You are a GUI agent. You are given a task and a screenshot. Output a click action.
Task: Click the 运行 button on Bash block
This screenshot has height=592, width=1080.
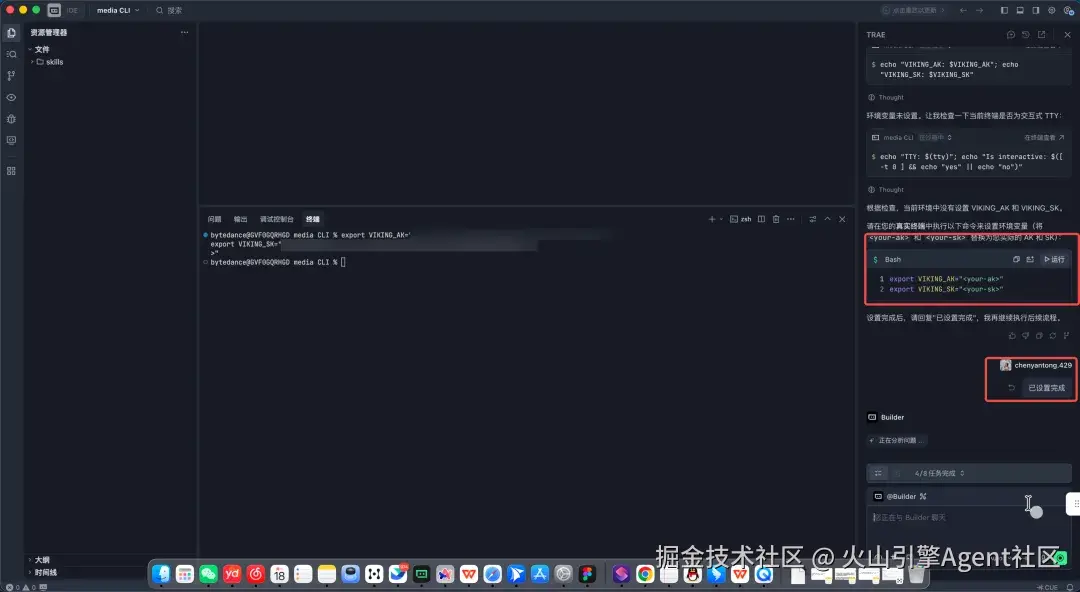1055,260
